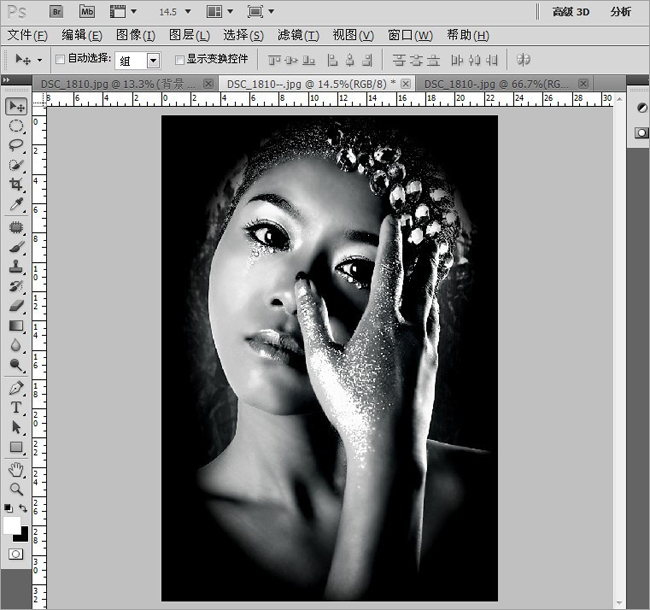
Task: Select the Hand tool
Action: 16,470
